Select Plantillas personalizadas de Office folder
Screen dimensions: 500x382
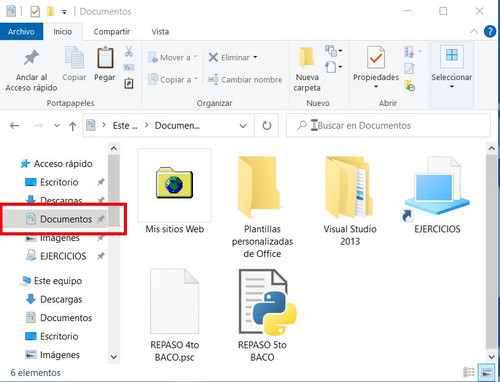click(262, 207)
